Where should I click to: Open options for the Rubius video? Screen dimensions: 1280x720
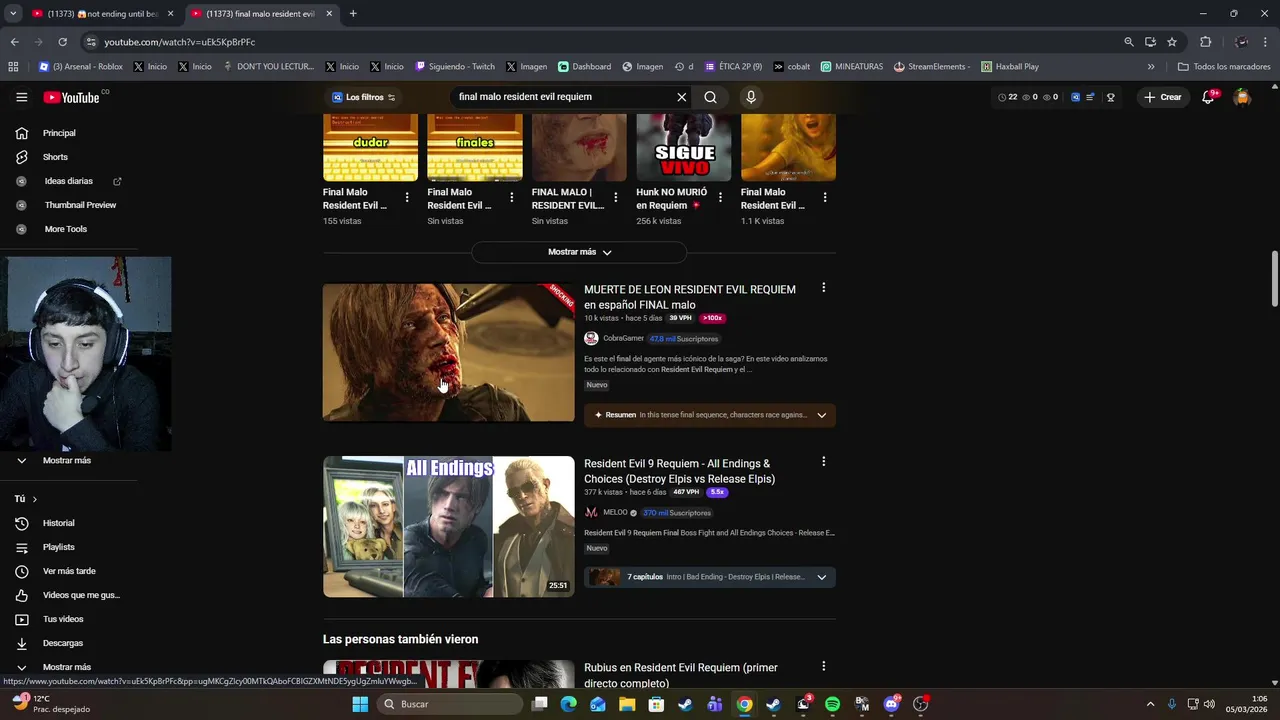click(x=824, y=666)
